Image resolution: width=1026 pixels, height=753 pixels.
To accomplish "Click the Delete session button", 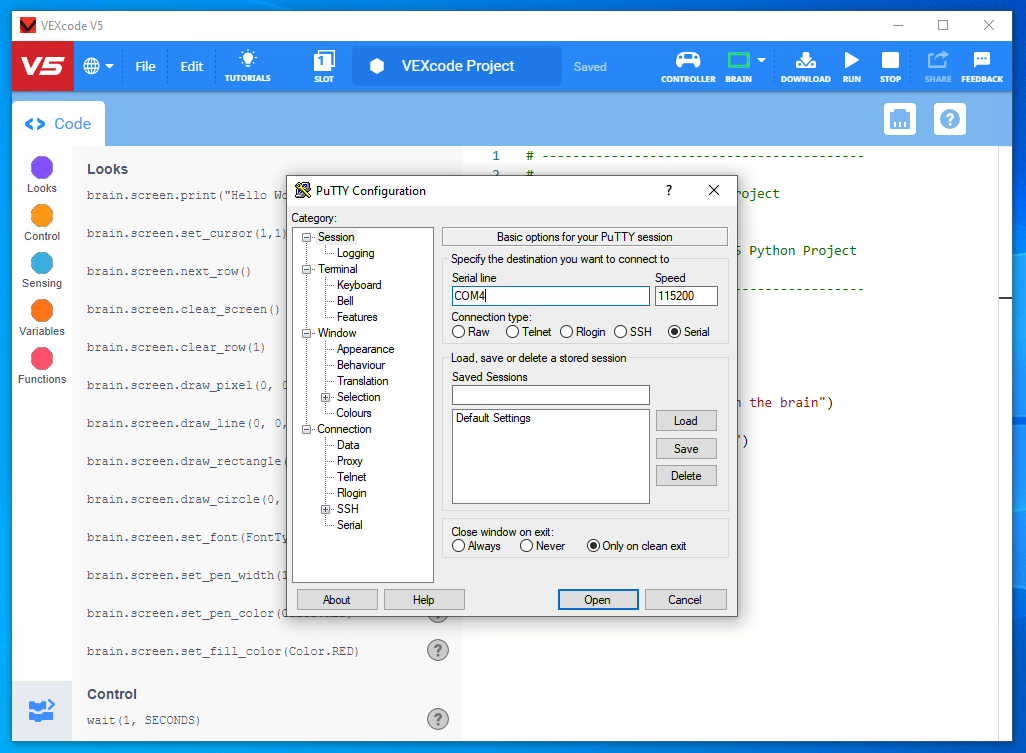I will [x=686, y=476].
